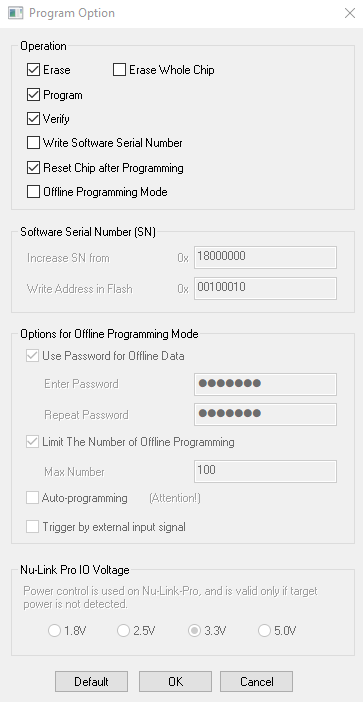Click the Write Address in Flash field
The width and height of the screenshot is (363, 702).
[x=265, y=288]
